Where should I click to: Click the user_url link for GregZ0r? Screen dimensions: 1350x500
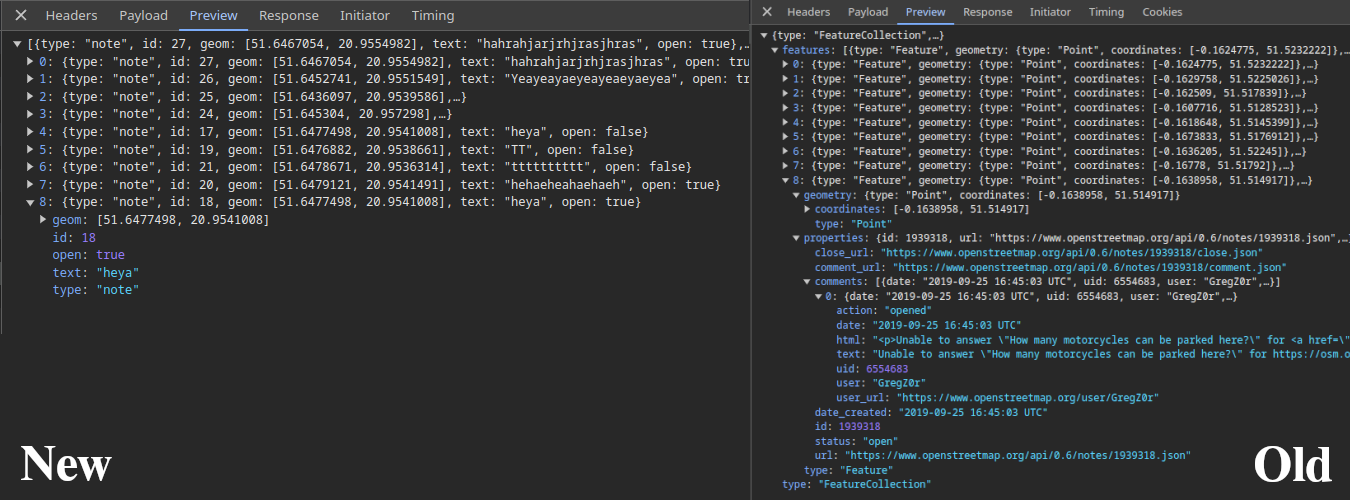(1028, 397)
